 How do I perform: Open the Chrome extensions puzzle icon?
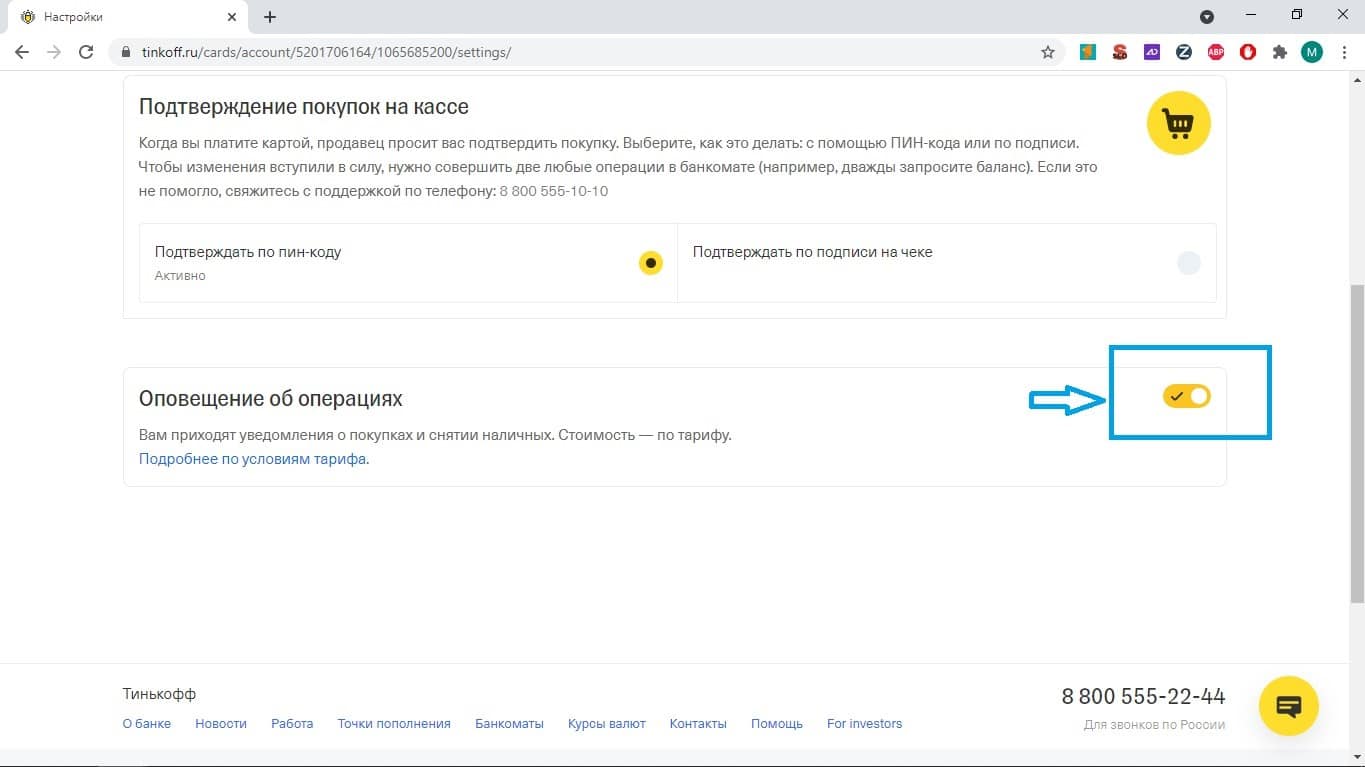coord(1279,52)
